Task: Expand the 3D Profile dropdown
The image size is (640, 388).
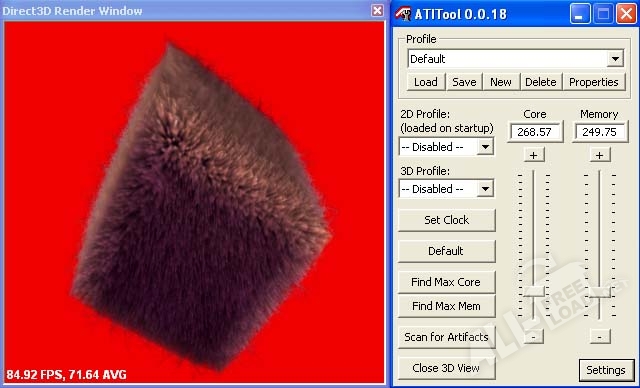Action: tap(485, 189)
